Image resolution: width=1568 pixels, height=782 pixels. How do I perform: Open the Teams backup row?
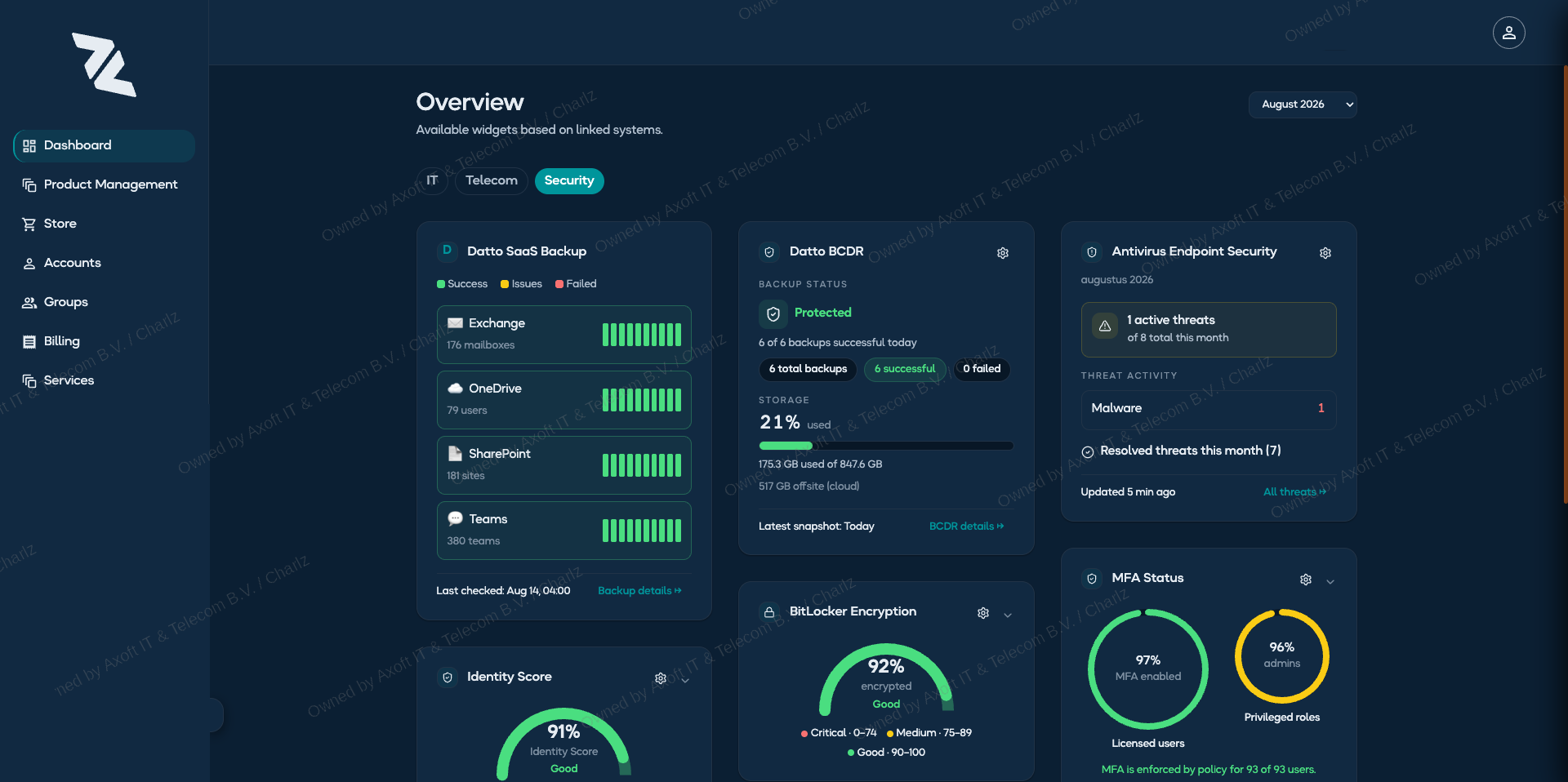pos(564,531)
